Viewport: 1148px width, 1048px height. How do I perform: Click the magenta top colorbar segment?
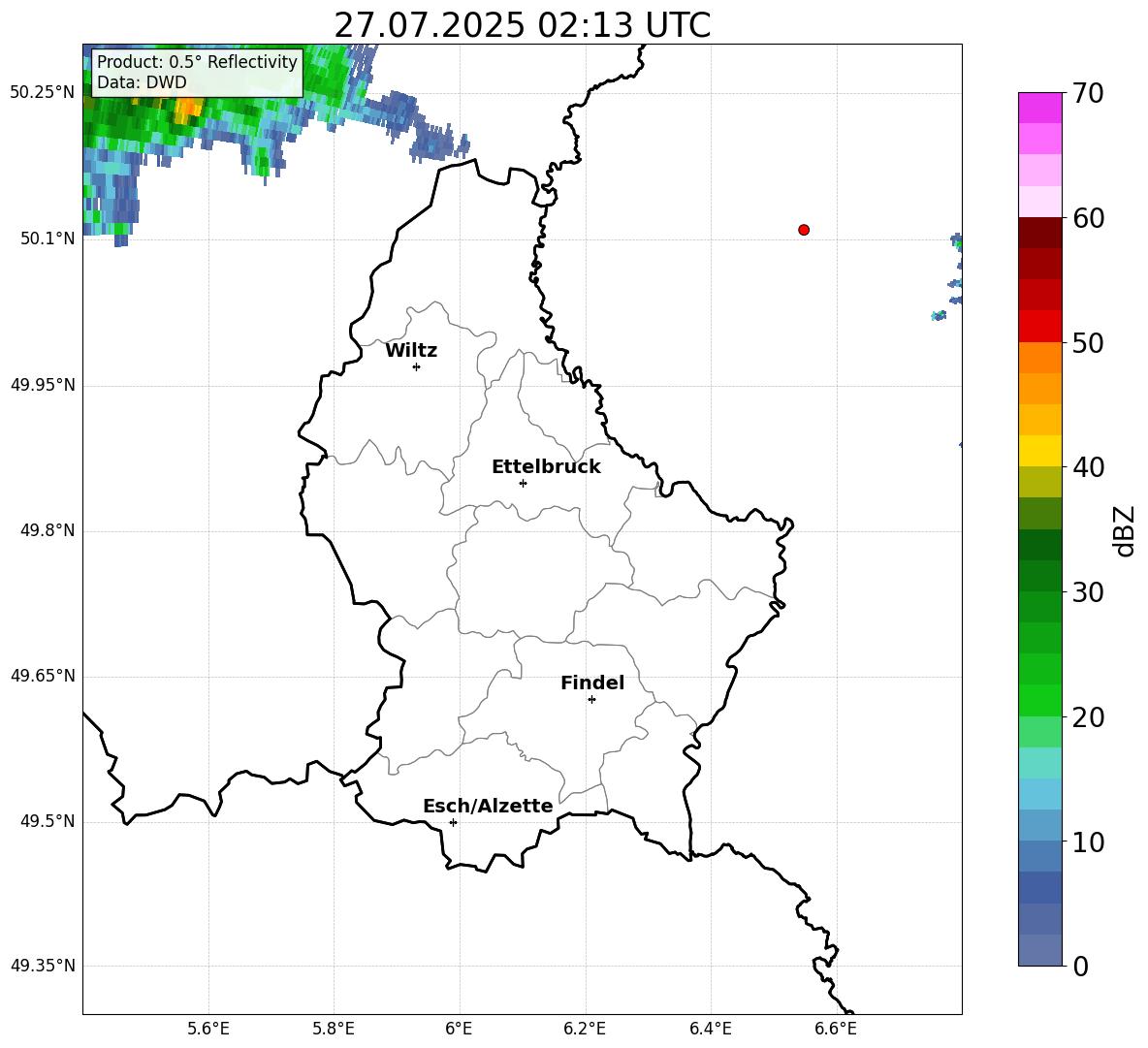point(1039,108)
